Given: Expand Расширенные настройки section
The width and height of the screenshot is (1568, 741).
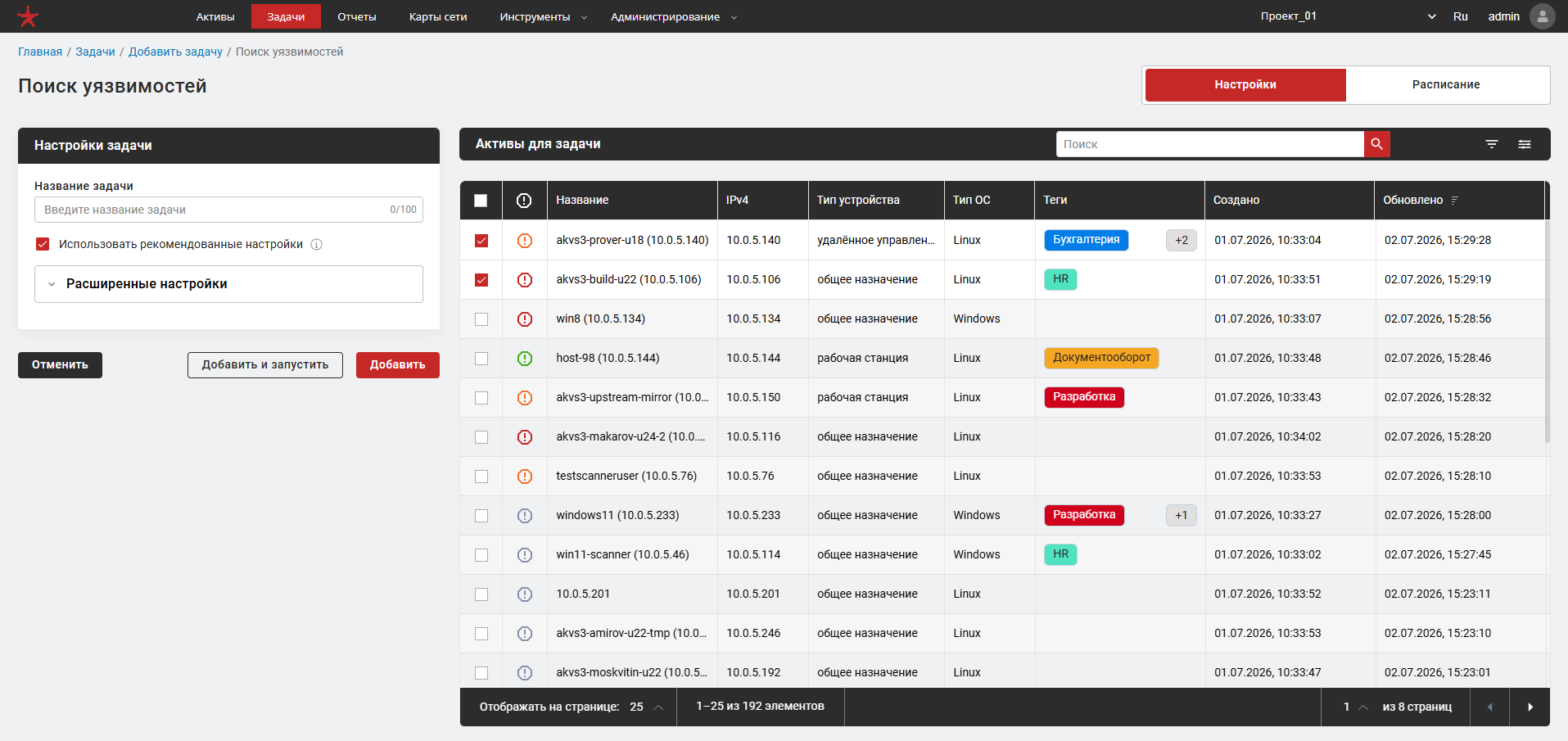Looking at the screenshot, I should tap(228, 284).
